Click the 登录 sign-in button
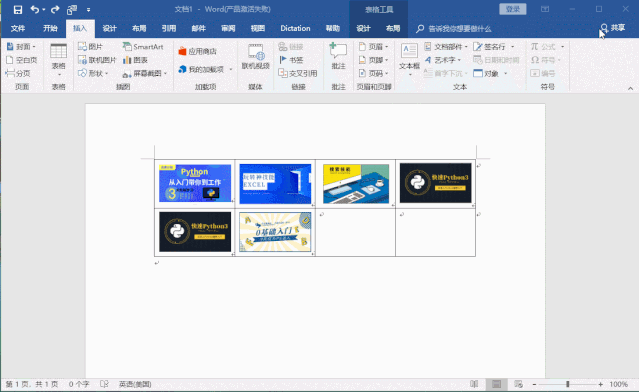This screenshot has width=639, height=392. pos(513,9)
